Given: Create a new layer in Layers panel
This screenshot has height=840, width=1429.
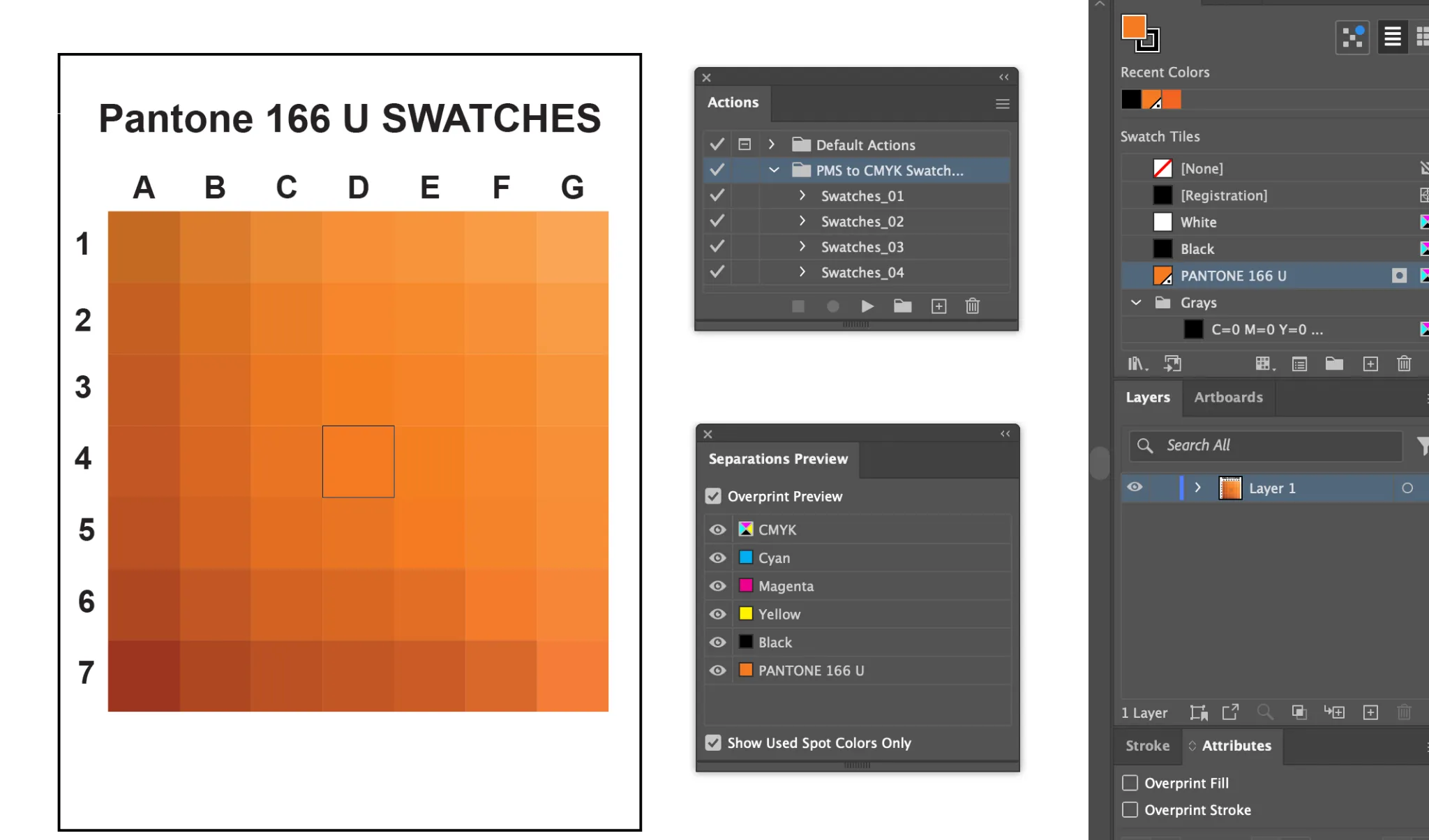Looking at the screenshot, I should (1370, 712).
